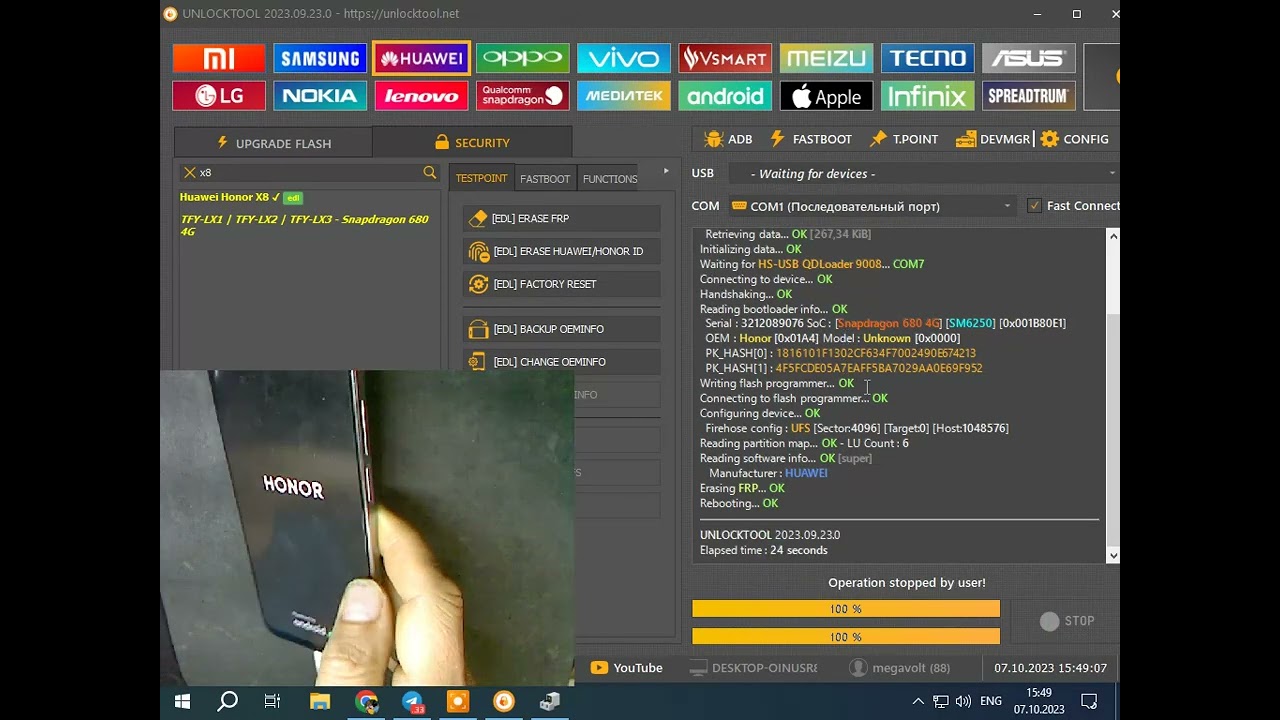Open Telegram from the taskbar

[412, 702]
